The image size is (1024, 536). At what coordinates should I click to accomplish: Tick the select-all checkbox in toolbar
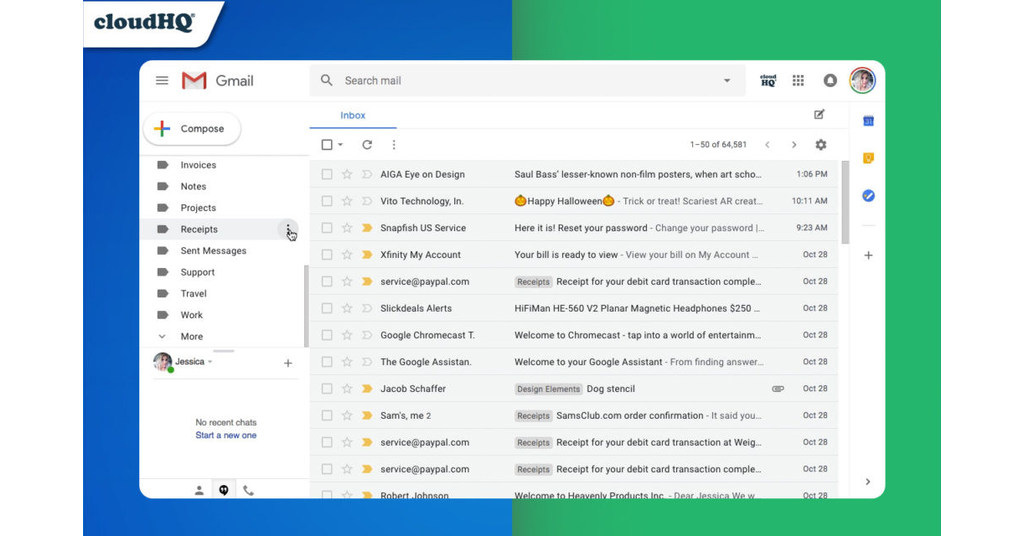pyautogui.click(x=327, y=144)
